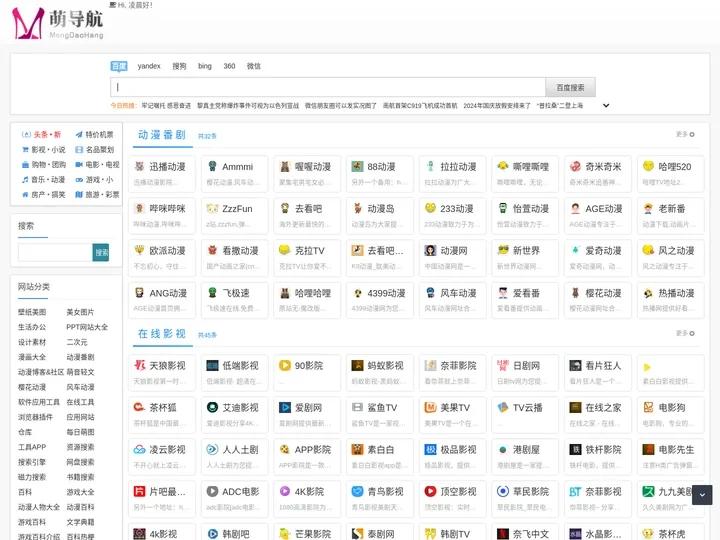
Task: Open the 樱花动漫 site card
Action: [597, 300]
